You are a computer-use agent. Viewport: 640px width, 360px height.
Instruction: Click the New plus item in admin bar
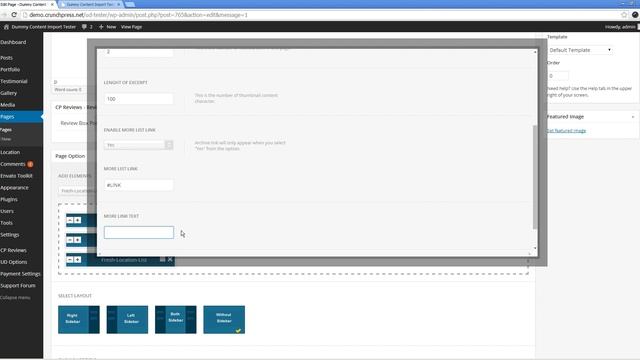point(107,27)
